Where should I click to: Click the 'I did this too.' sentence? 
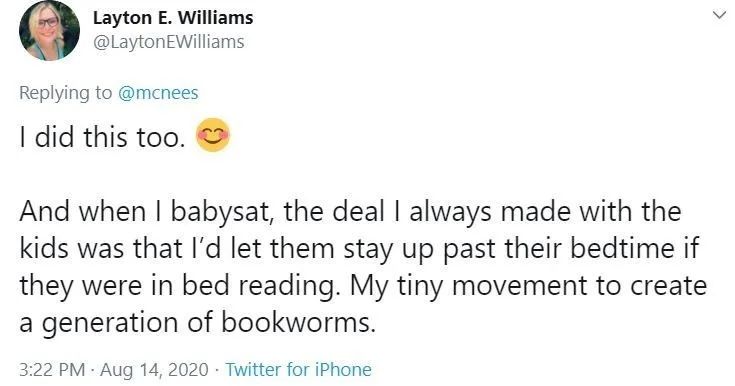pos(102,137)
